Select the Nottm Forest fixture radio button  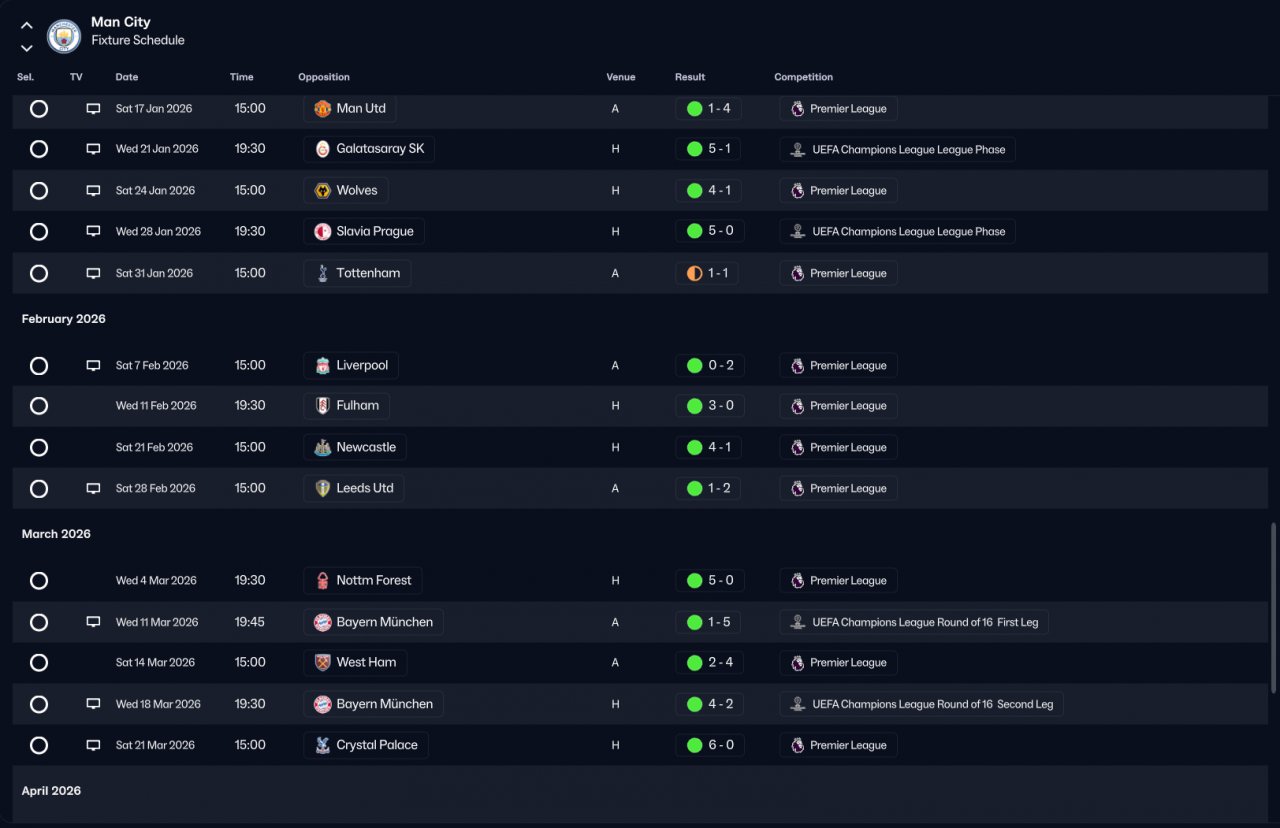point(39,580)
